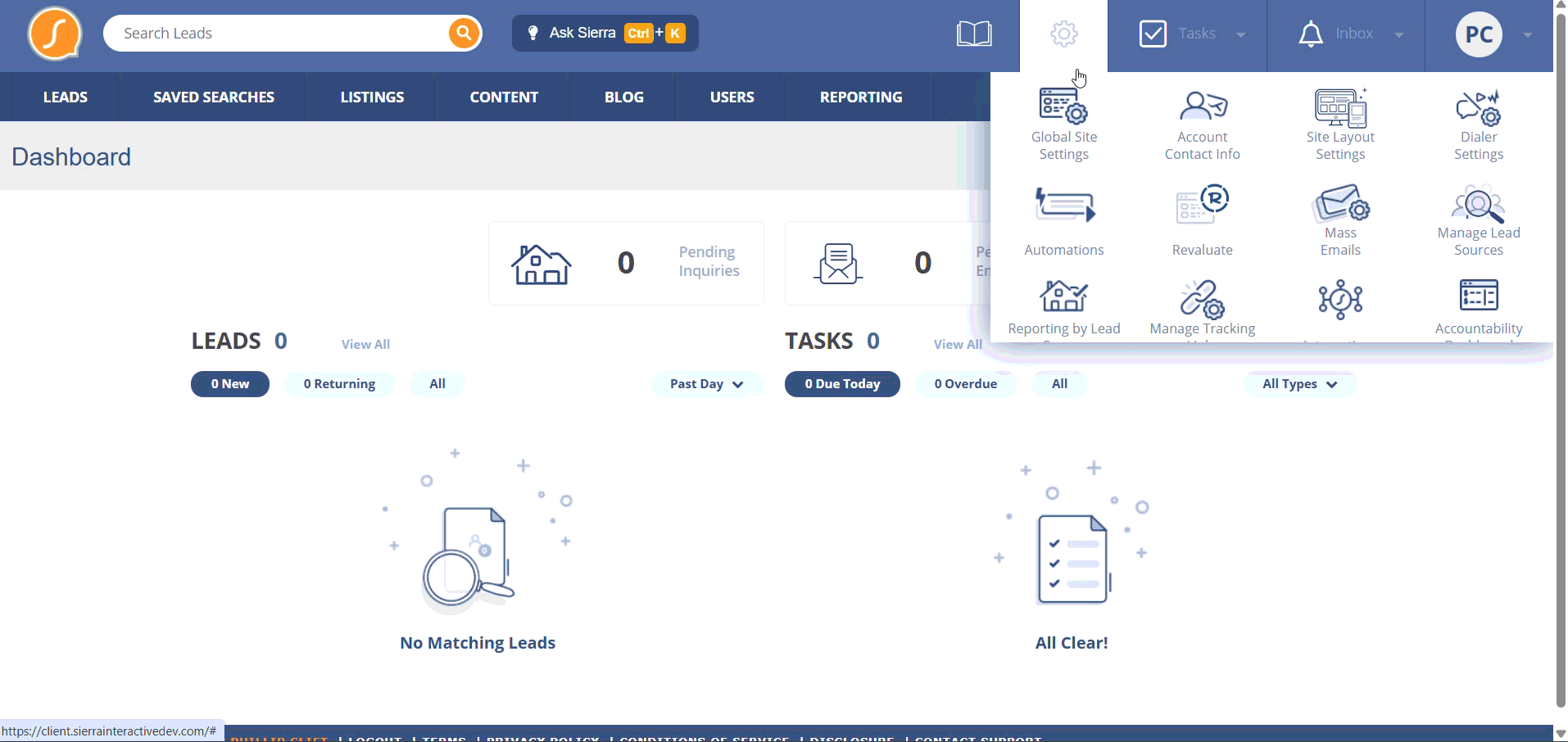Select the All tasks filter

coord(1059,384)
